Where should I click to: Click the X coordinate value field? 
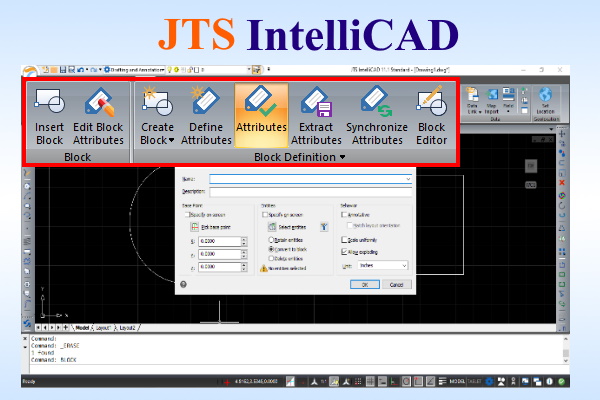click(x=220, y=241)
